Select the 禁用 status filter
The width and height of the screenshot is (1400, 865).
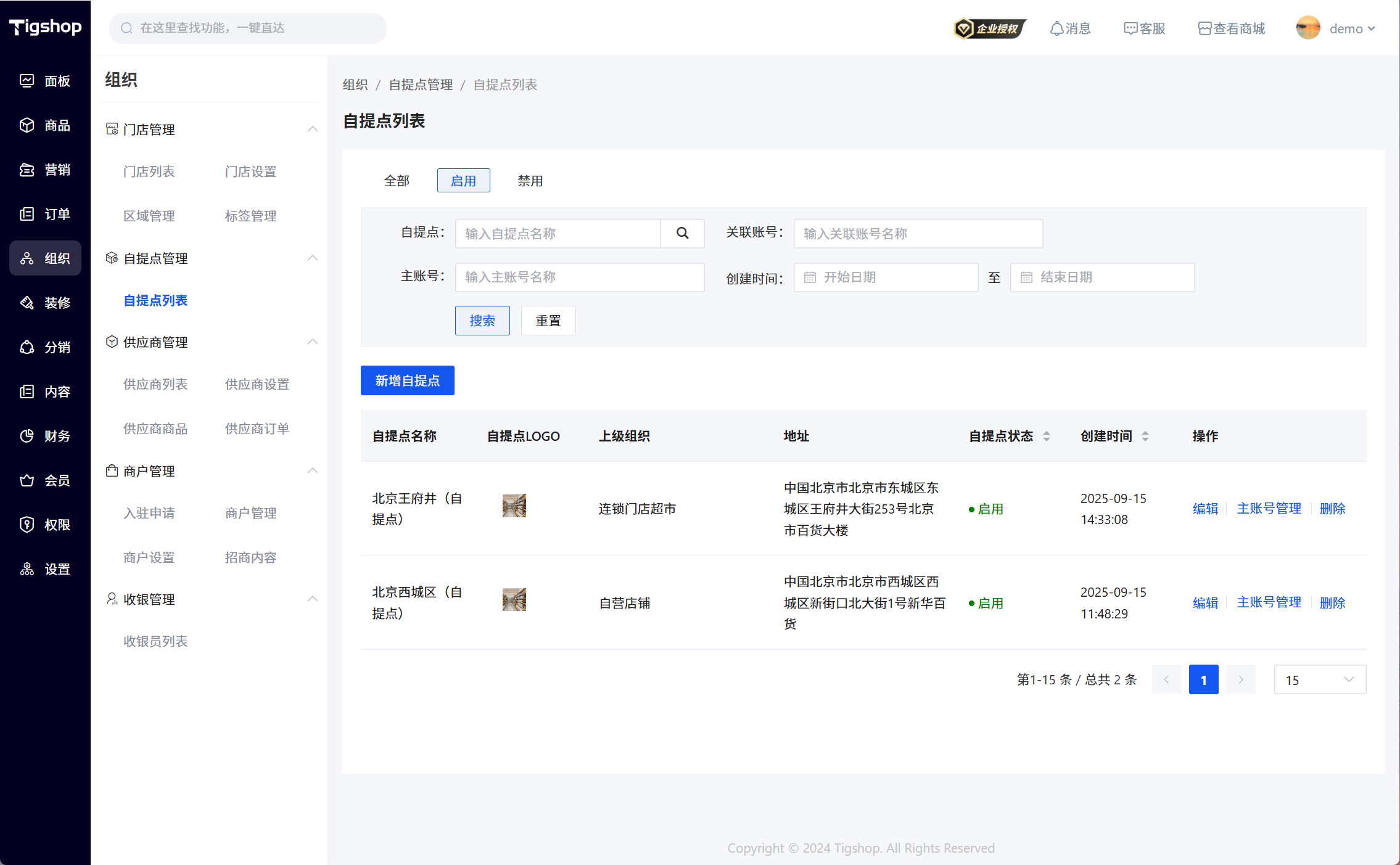click(x=530, y=181)
